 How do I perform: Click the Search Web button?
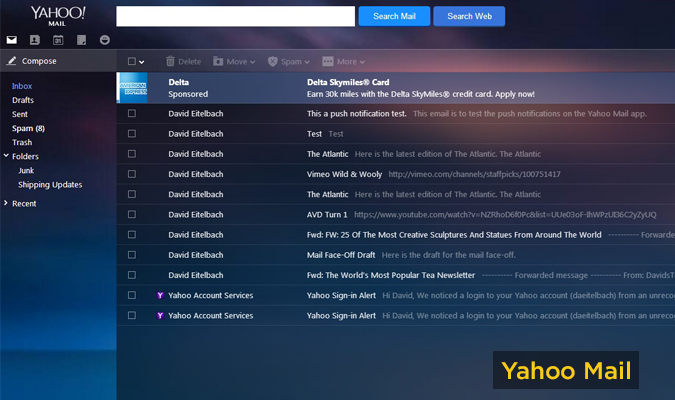[x=469, y=16]
